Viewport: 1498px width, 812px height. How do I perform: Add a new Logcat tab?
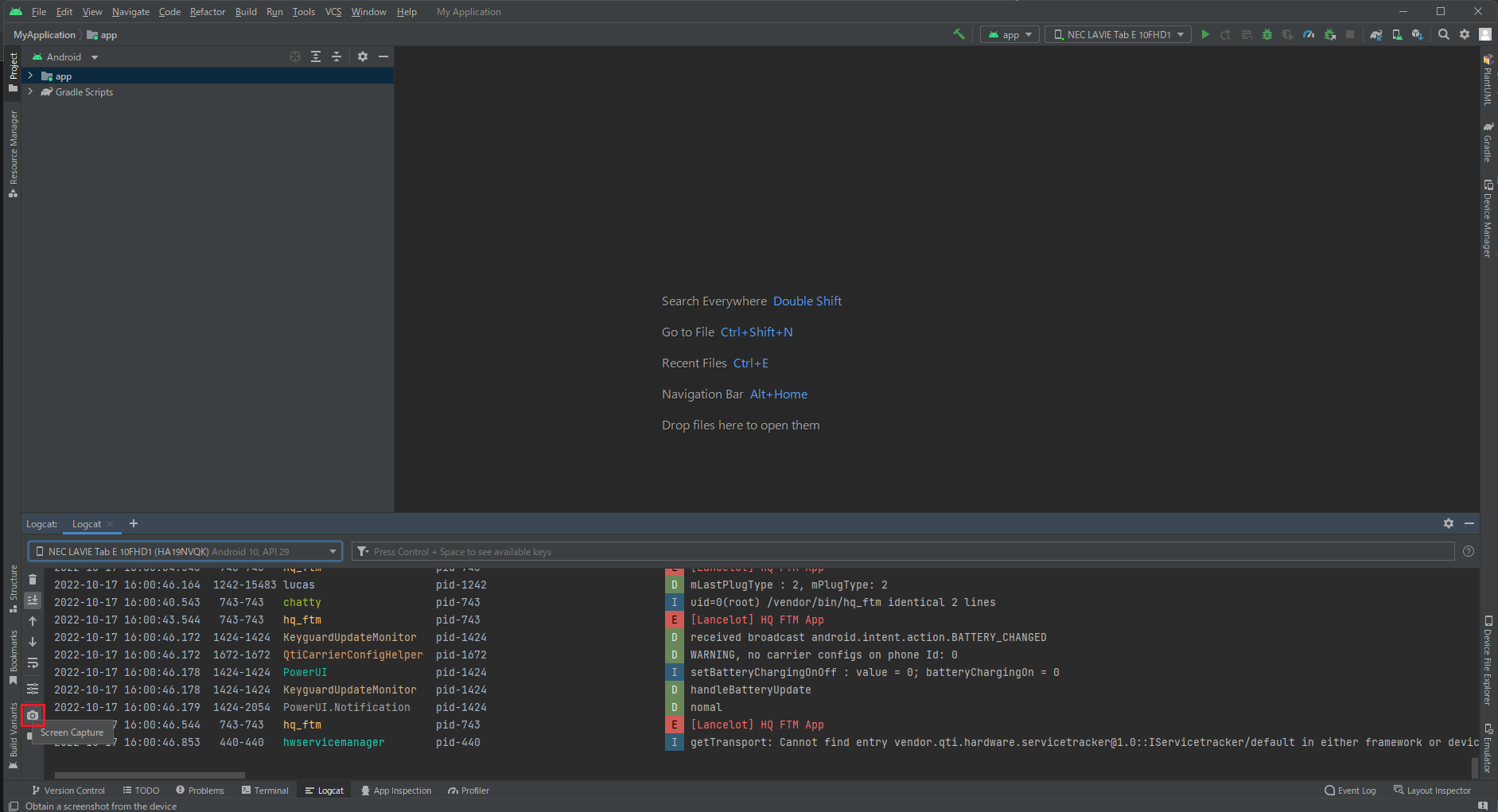pyautogui.click(x=134, y=523)
